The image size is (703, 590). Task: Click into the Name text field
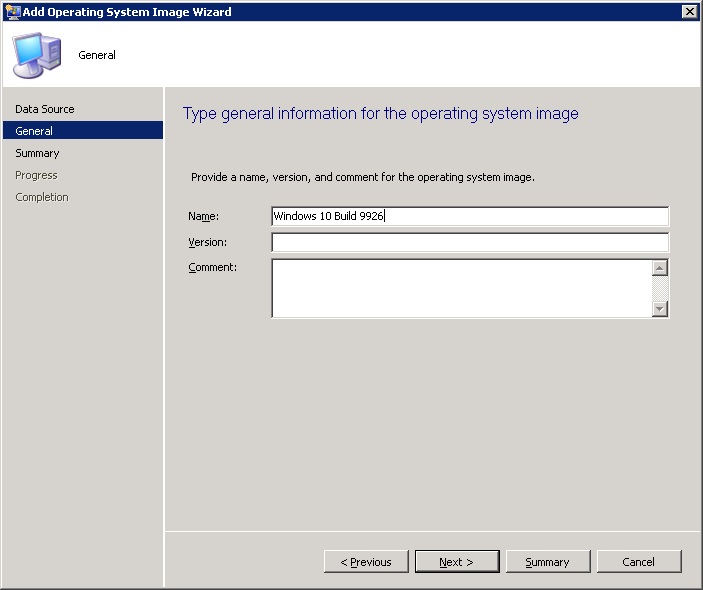click(469, 217)
